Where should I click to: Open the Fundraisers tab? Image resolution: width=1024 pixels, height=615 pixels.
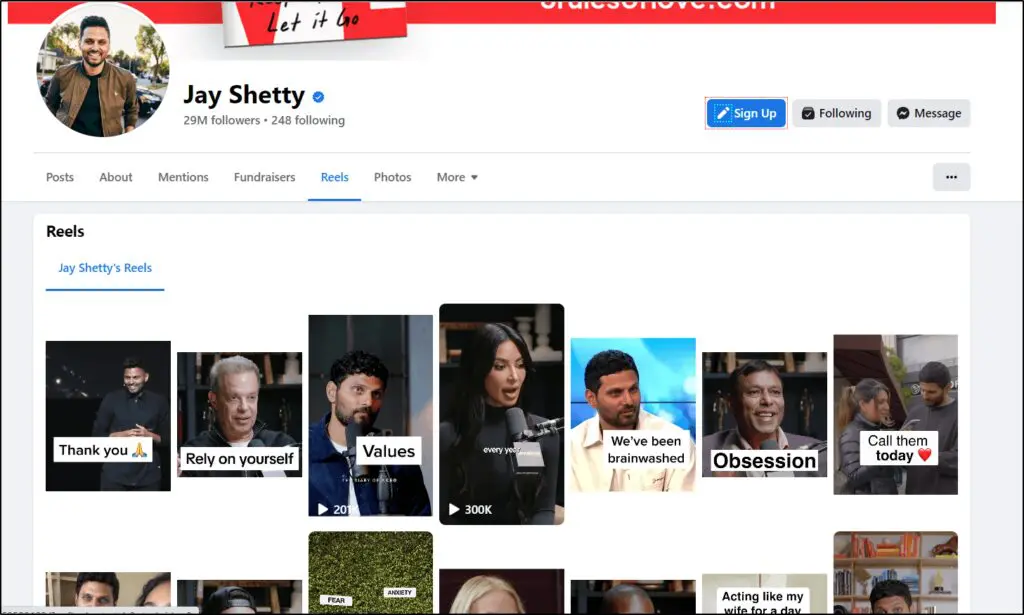(x=264, y=176)
